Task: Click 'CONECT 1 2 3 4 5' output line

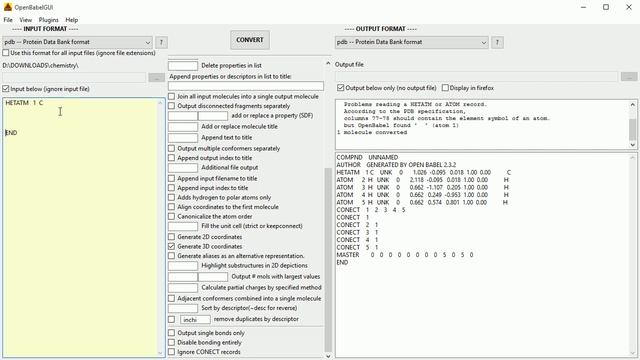Action: [371, 210]
